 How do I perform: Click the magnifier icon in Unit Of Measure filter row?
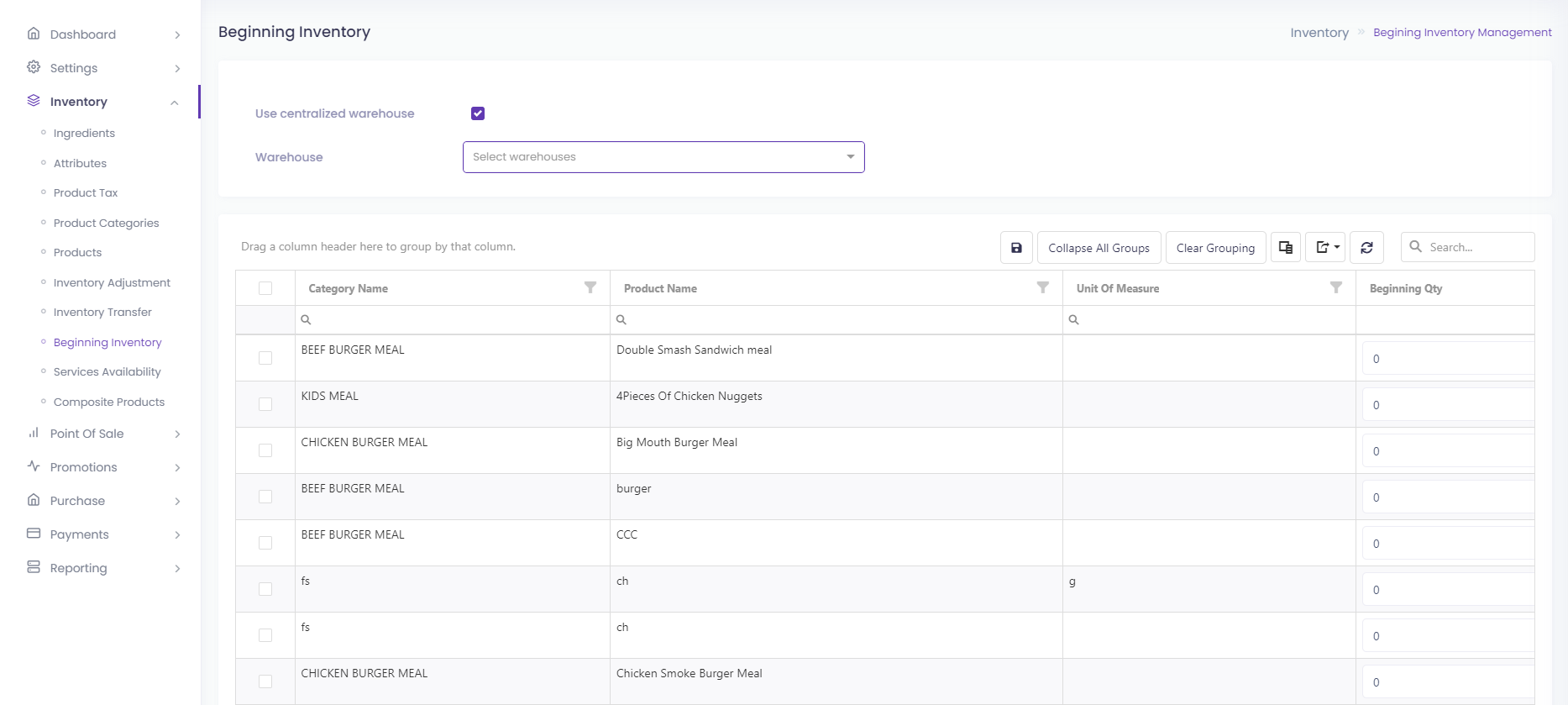(1074, 319)
